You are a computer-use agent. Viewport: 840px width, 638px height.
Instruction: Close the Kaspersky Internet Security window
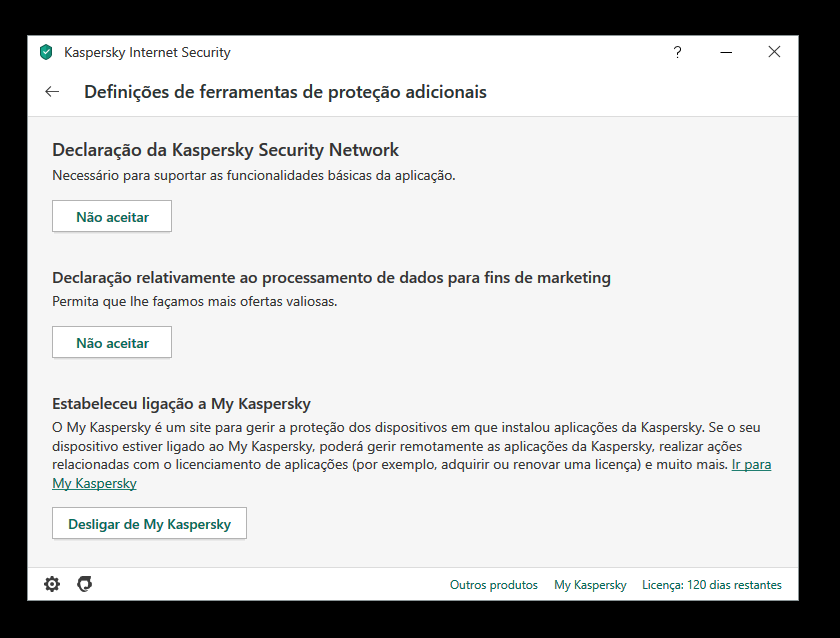(774, 52)
